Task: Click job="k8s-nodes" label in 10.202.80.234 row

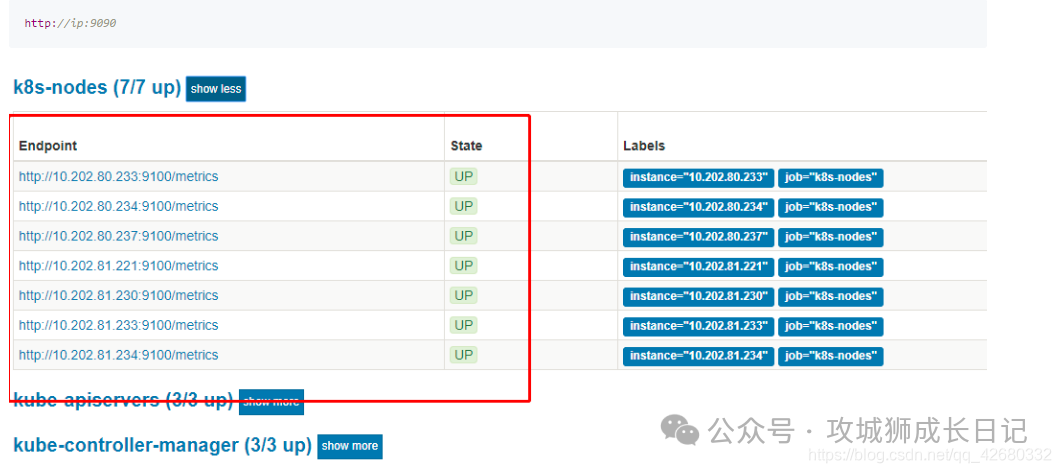Action: coord(831,208)
